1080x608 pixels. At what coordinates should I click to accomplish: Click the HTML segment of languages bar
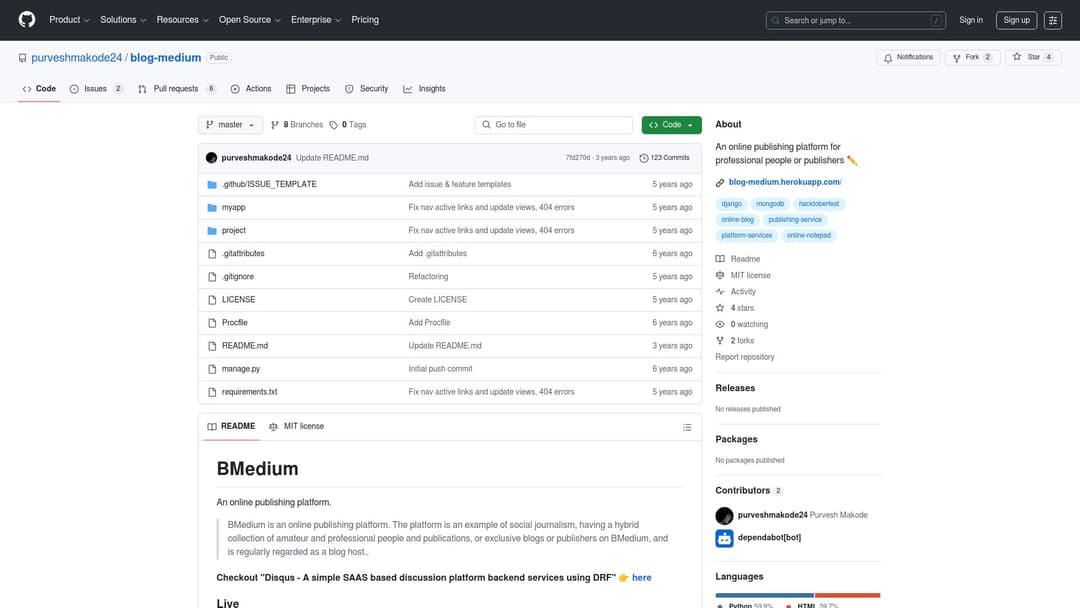click(848, 596)
